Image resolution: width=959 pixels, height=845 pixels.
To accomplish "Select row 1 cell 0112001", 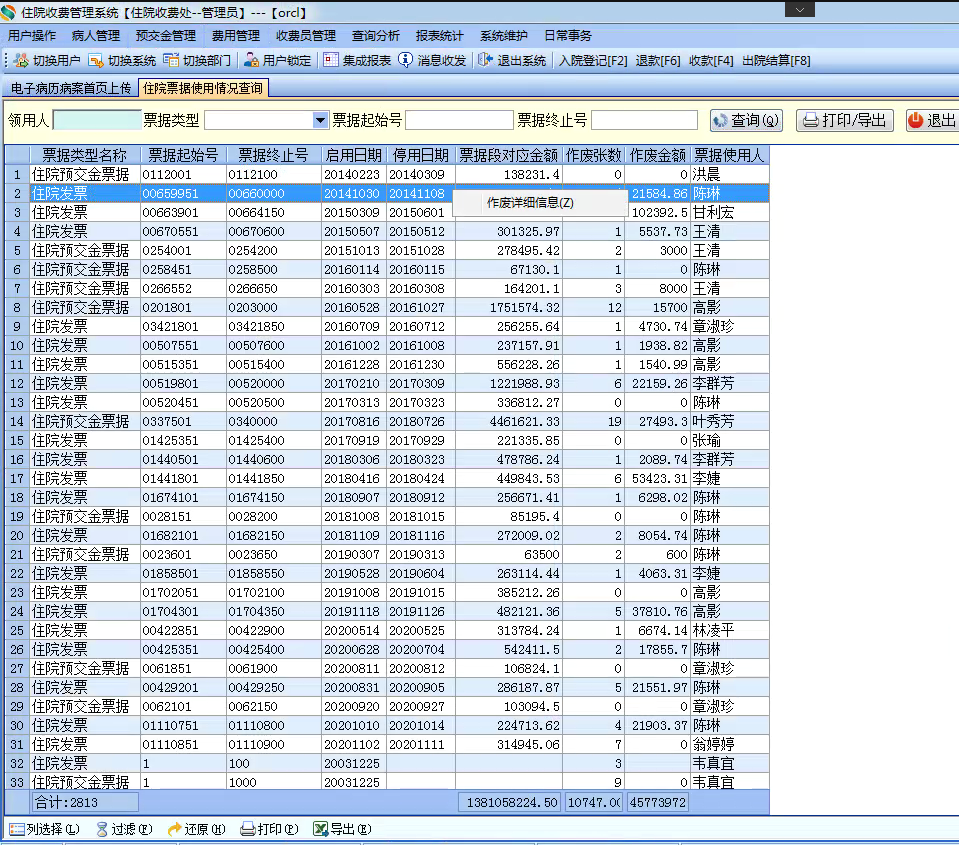I will pyautogui.click(x=183, y=174).
